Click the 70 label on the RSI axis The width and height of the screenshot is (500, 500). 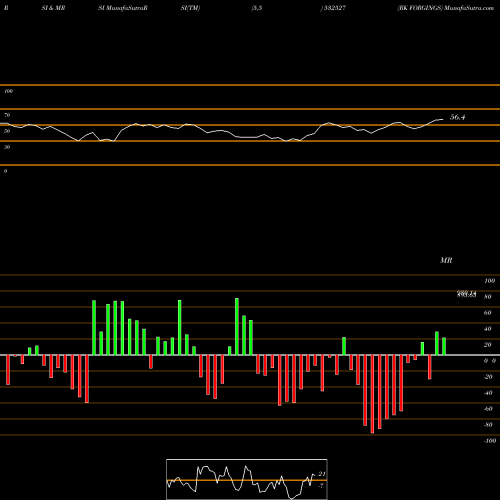[7, 115]
